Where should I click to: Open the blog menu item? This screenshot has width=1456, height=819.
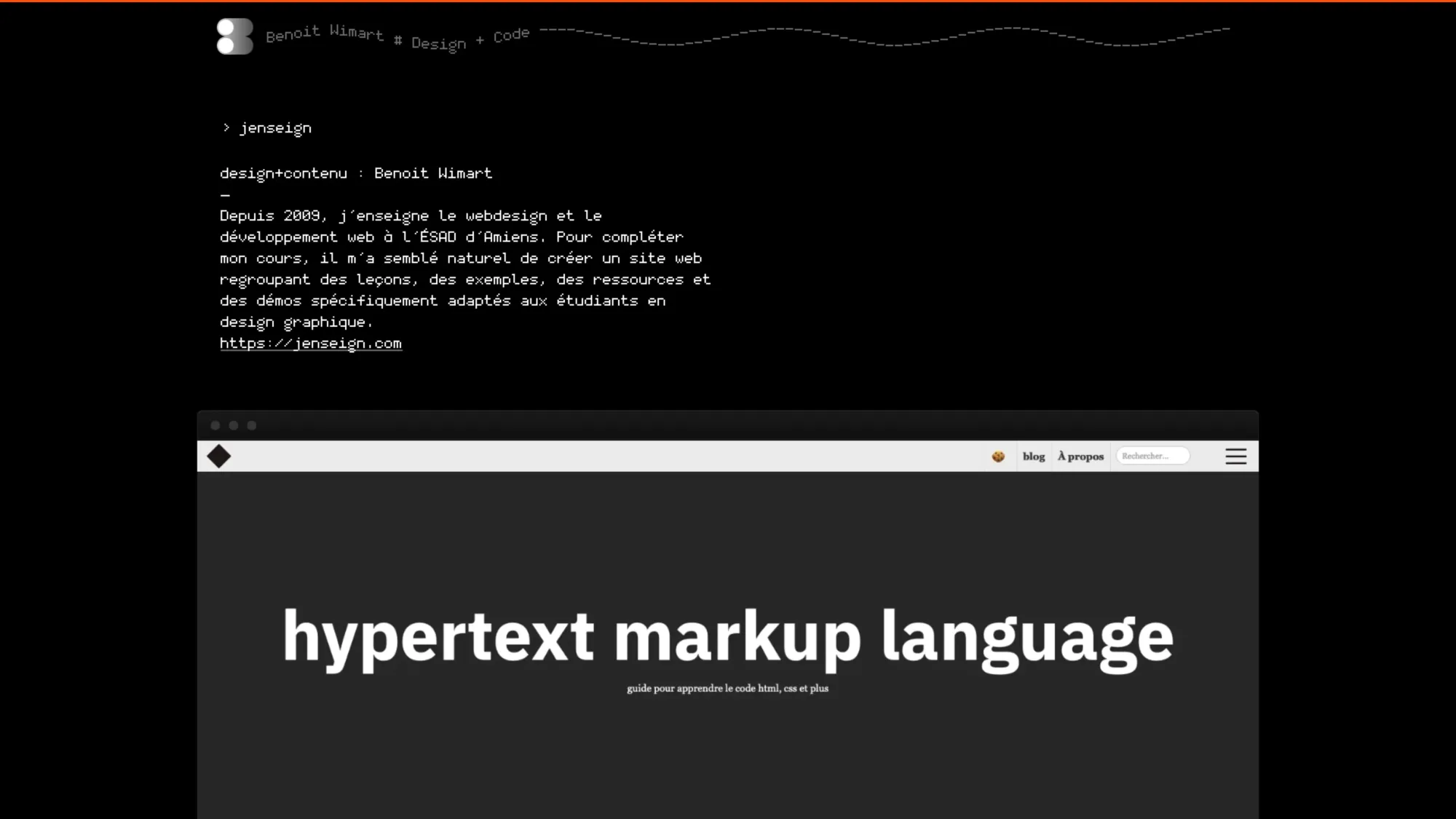coord(1033,456)
